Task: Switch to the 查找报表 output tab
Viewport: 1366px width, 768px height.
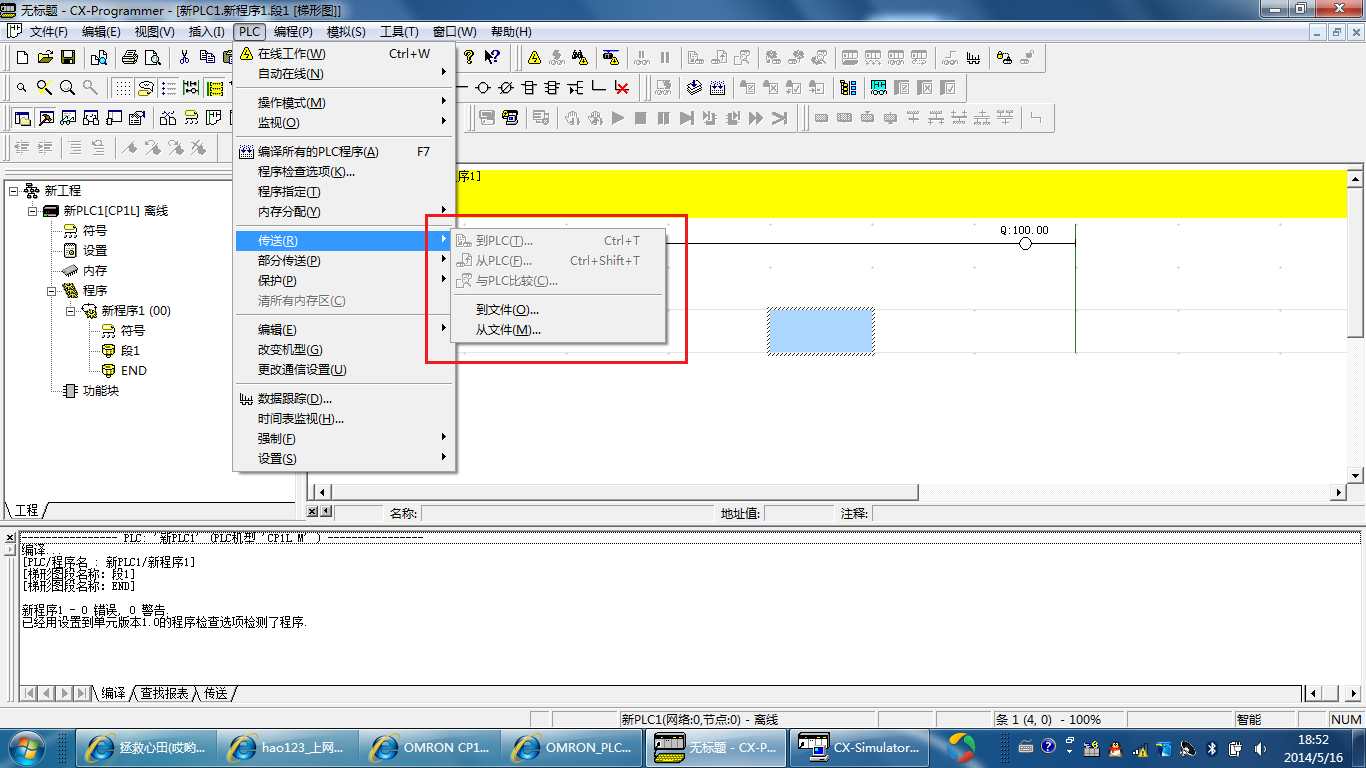Action: click(x=163, y=693)
